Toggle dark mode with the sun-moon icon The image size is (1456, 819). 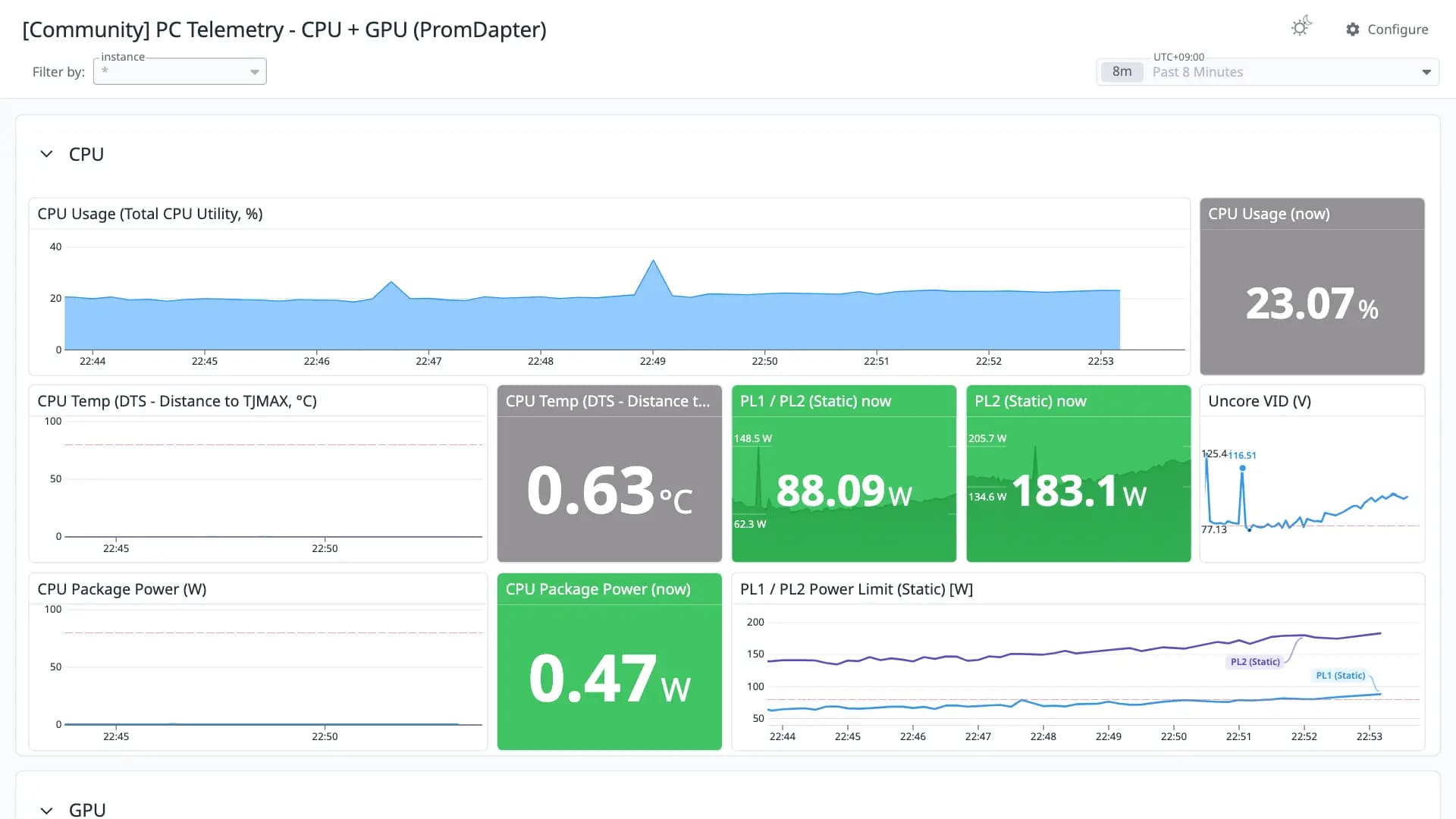1301,27
